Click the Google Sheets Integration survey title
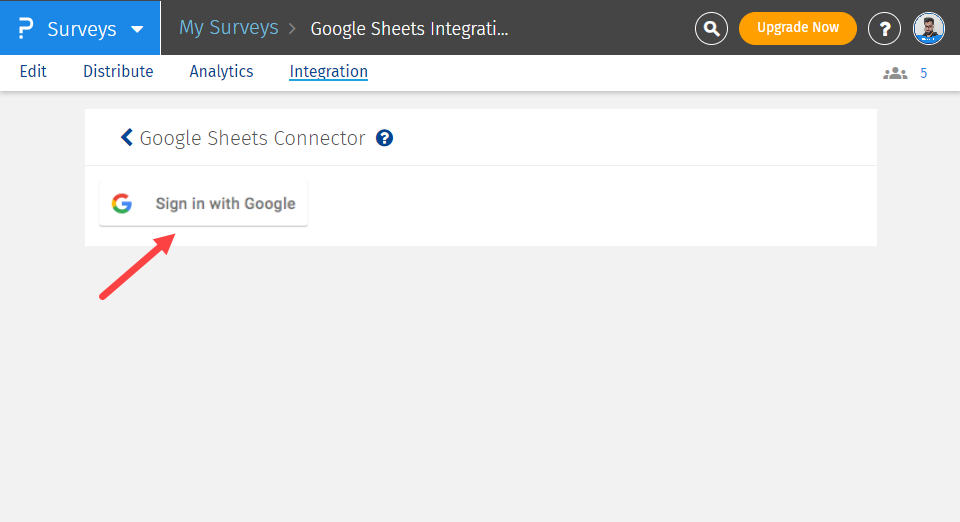960x522 pixels. (409, 28)
